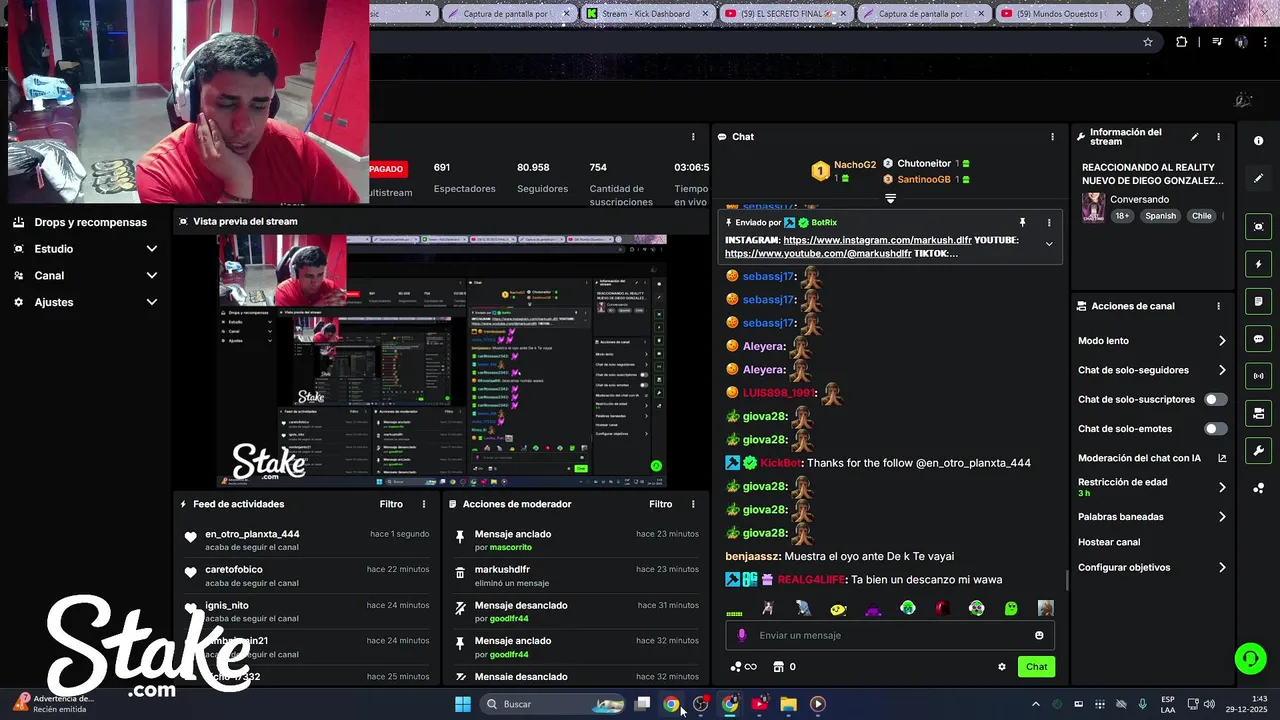Open Feed de actividades three-dot menu
The width and height of the screenshot is (1280, 720).
tap(424, 504)
